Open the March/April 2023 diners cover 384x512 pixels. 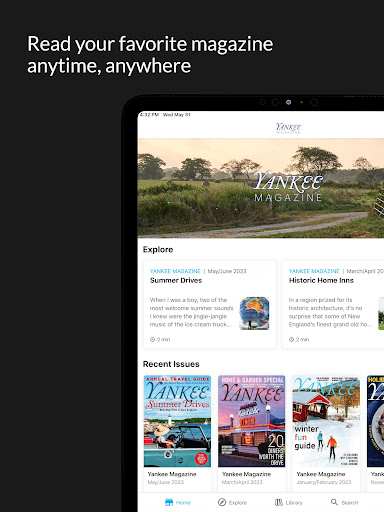click(x=252, y=421)
